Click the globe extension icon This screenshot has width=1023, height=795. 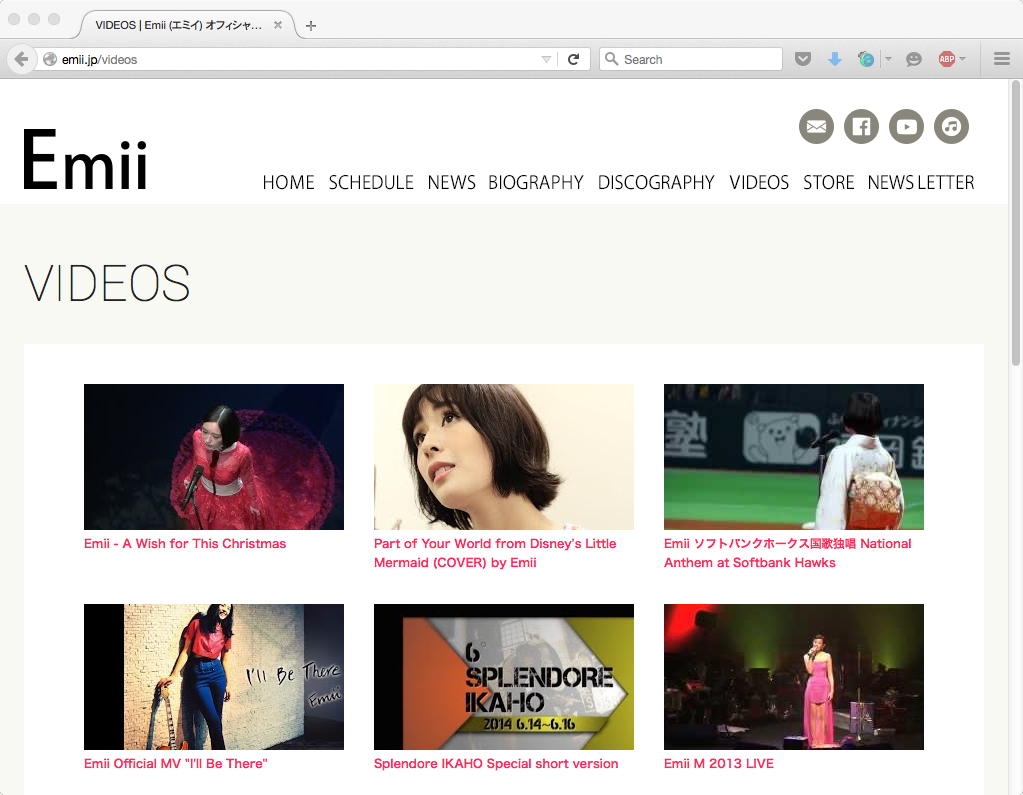pyautogui.click(x=866, y=59)
